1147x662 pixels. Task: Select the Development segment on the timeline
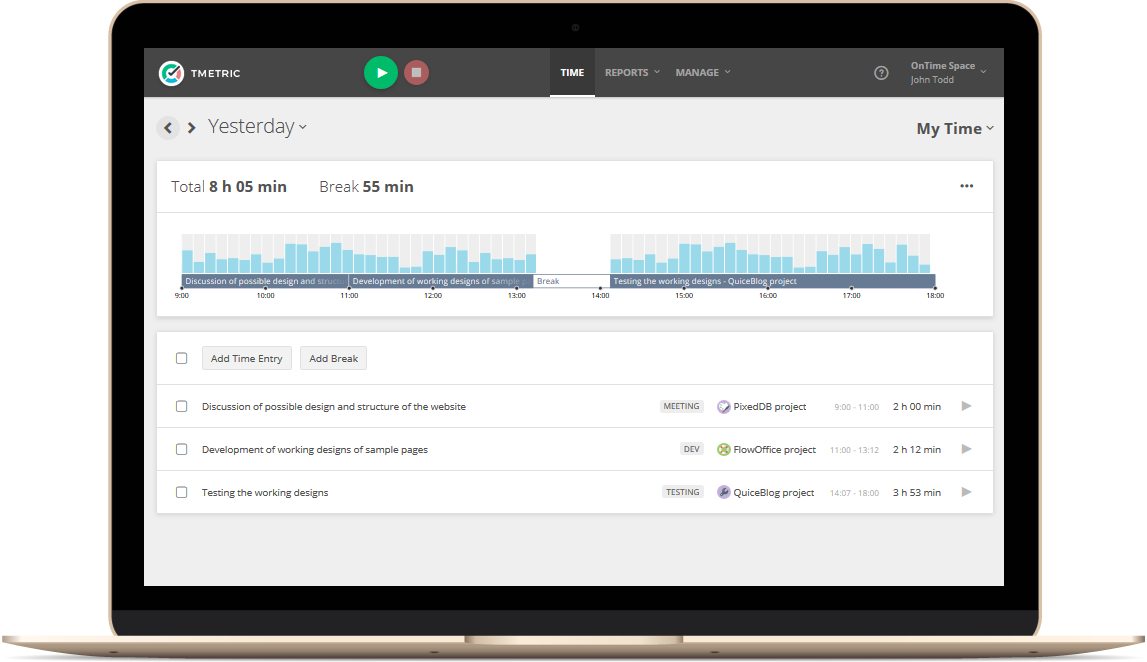pyautogui.click(x=441, y=281)
